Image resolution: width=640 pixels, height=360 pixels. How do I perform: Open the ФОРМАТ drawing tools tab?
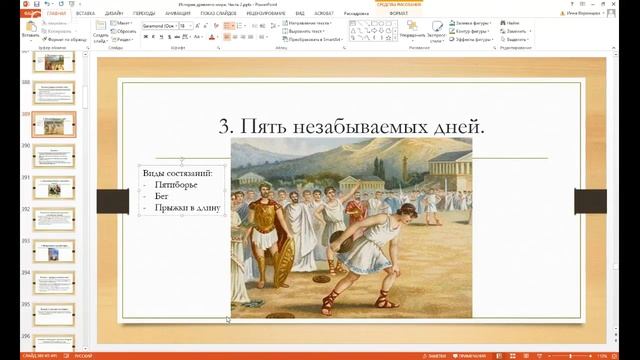(x=398, y=13)
